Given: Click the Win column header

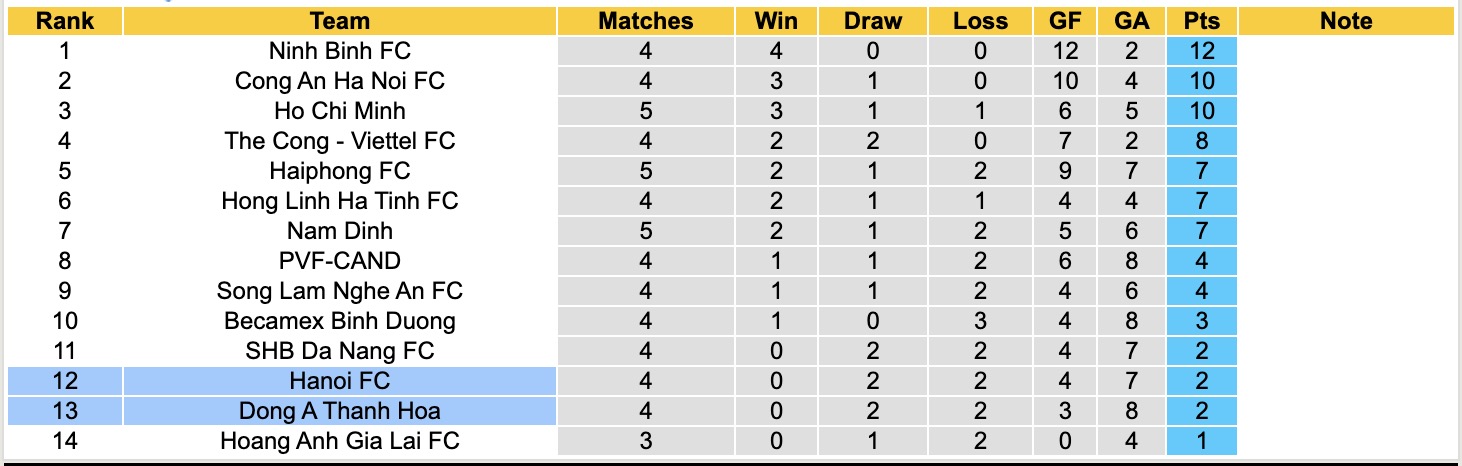Looking at the screenshot, I should coord(777,21).
